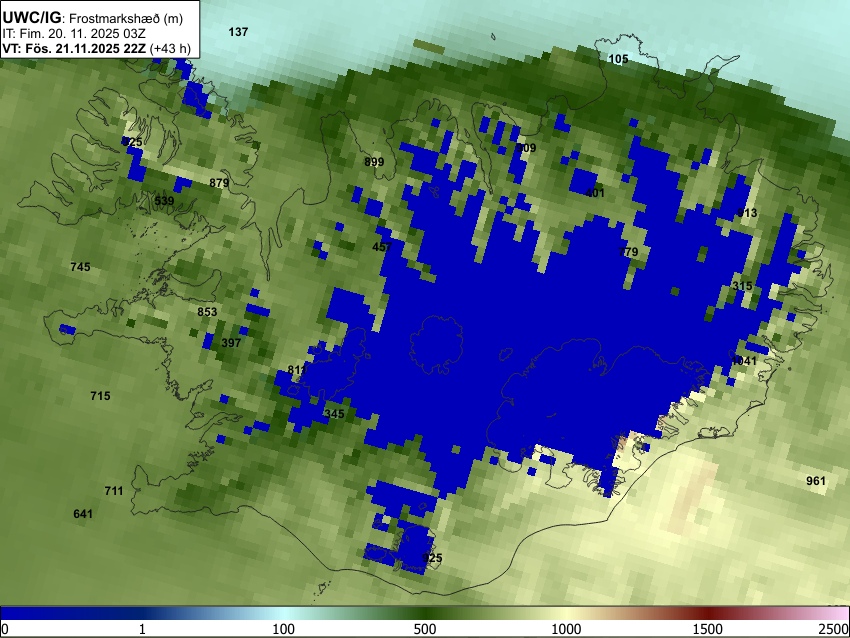Click the '913' value on the map
This screenshot has height=638, width=850.
coord(747,213)
